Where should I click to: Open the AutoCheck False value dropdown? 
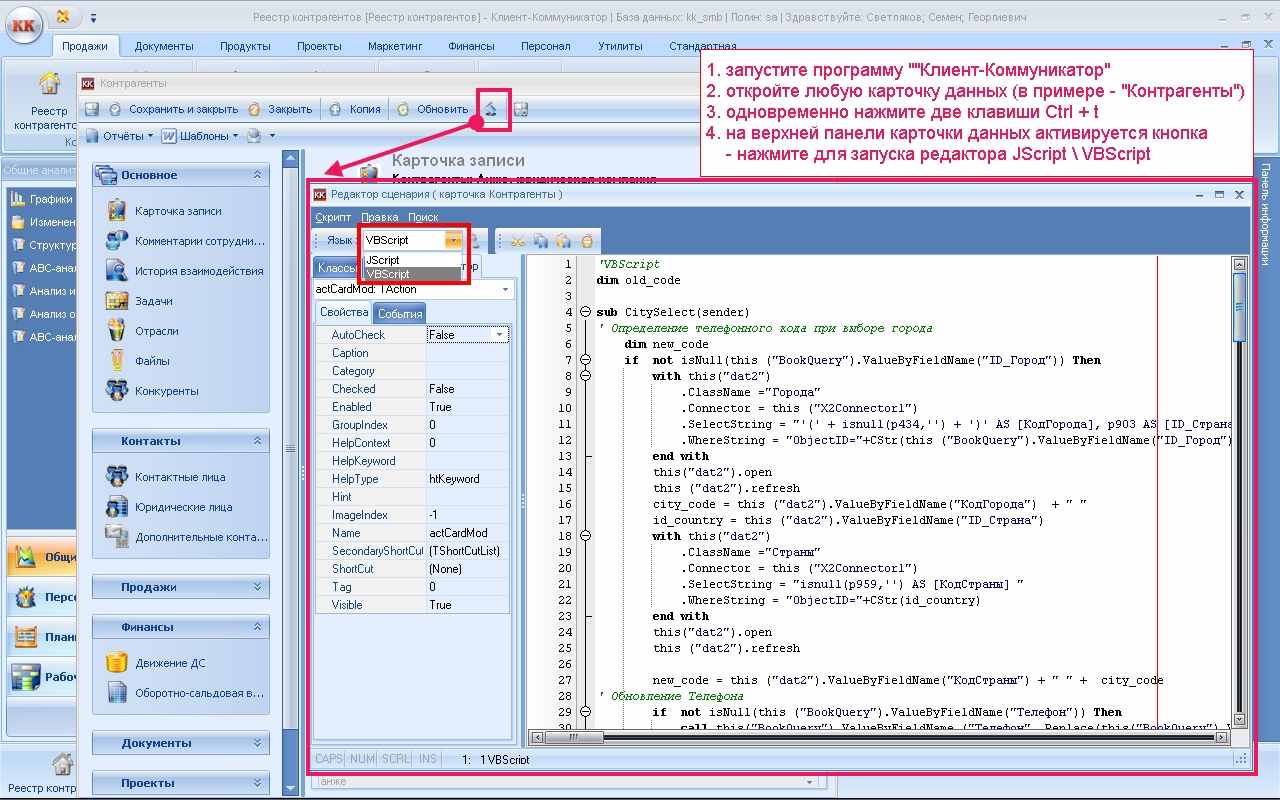click(x=500, y=335)
